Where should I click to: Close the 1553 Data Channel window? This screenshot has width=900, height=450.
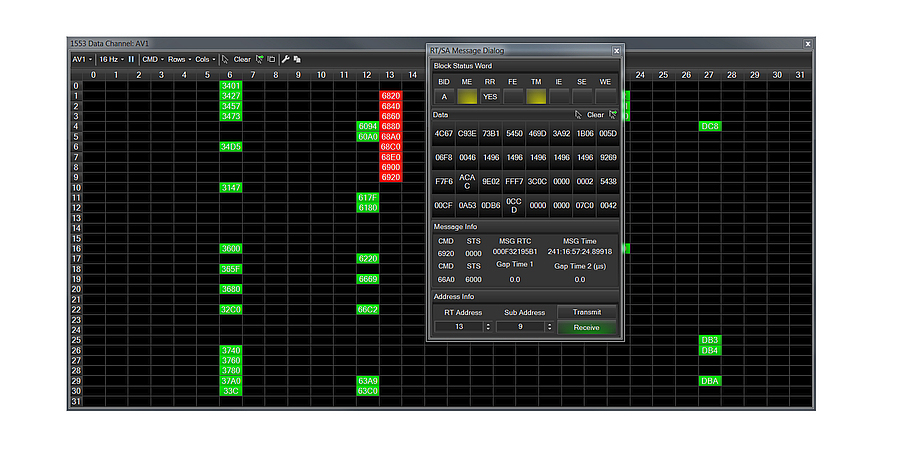(x=808, y=44)
